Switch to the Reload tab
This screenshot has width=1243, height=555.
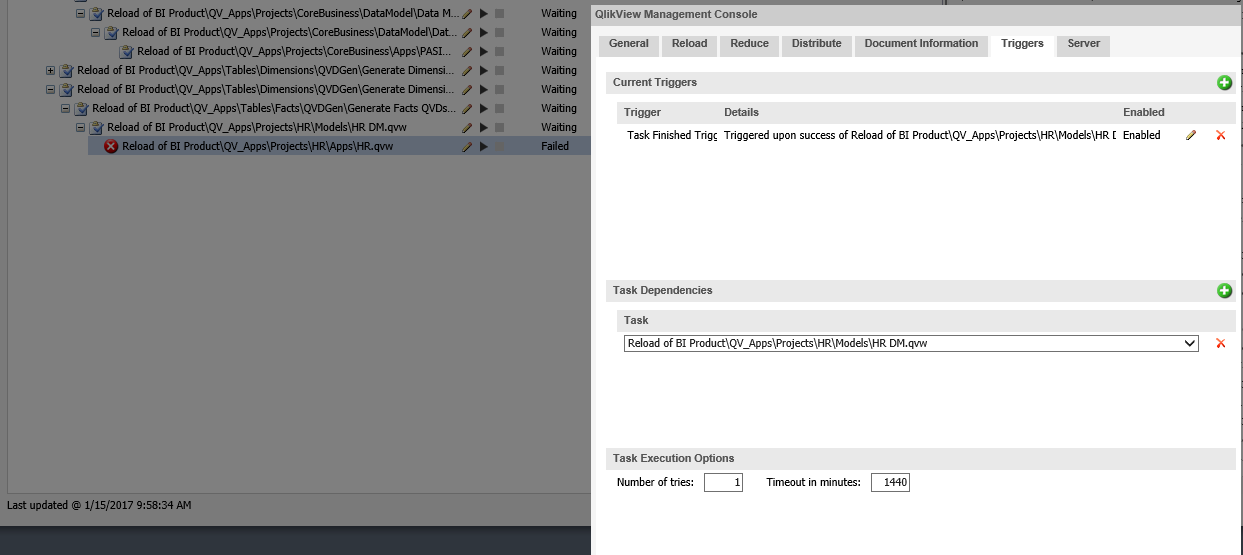click(689, 44)
